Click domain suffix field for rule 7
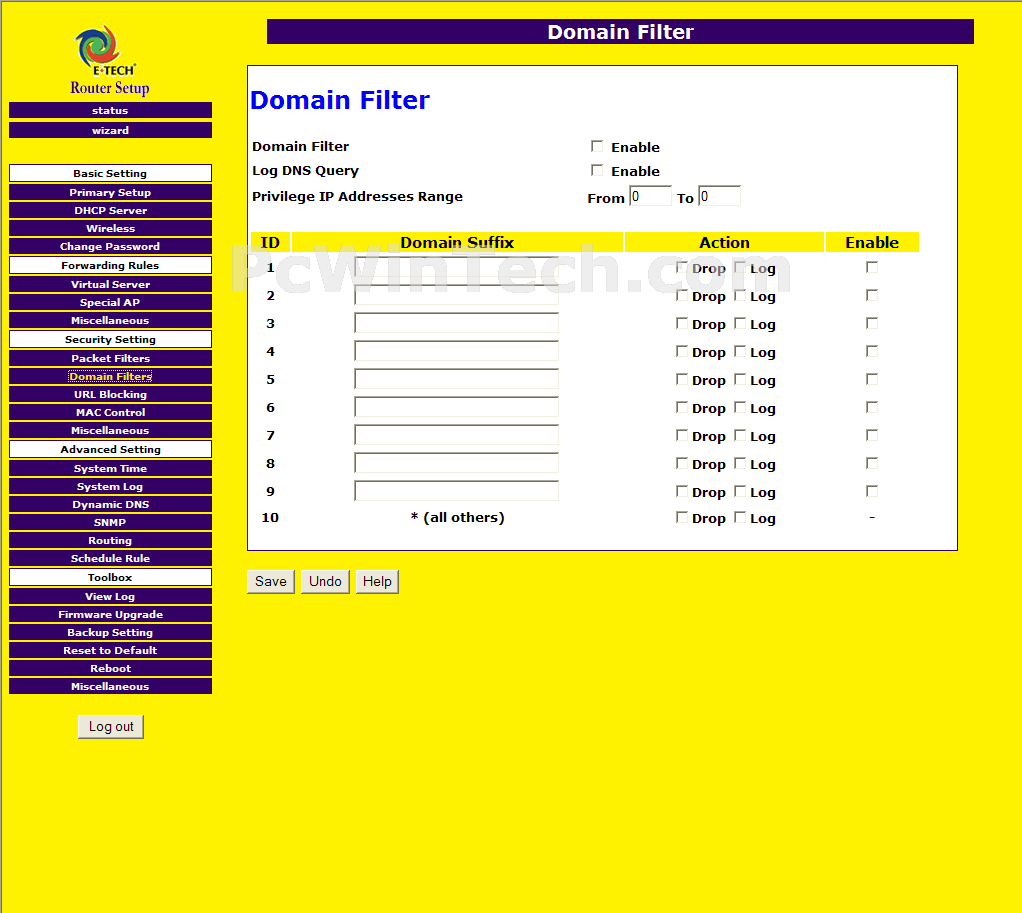Image resolution: width=1022 pixels, height=913 pixels. tap(456, 435)
